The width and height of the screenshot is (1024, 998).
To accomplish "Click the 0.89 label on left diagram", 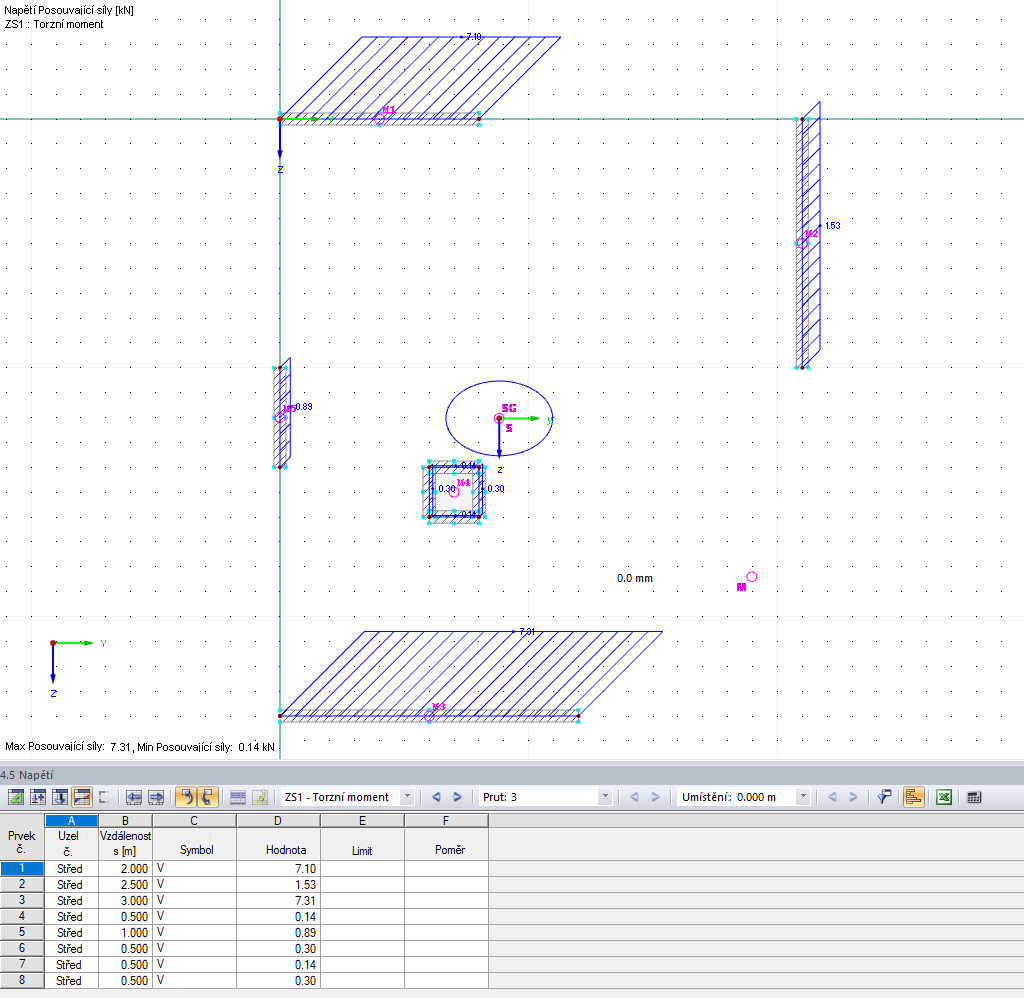I will (x=304, y=407).
